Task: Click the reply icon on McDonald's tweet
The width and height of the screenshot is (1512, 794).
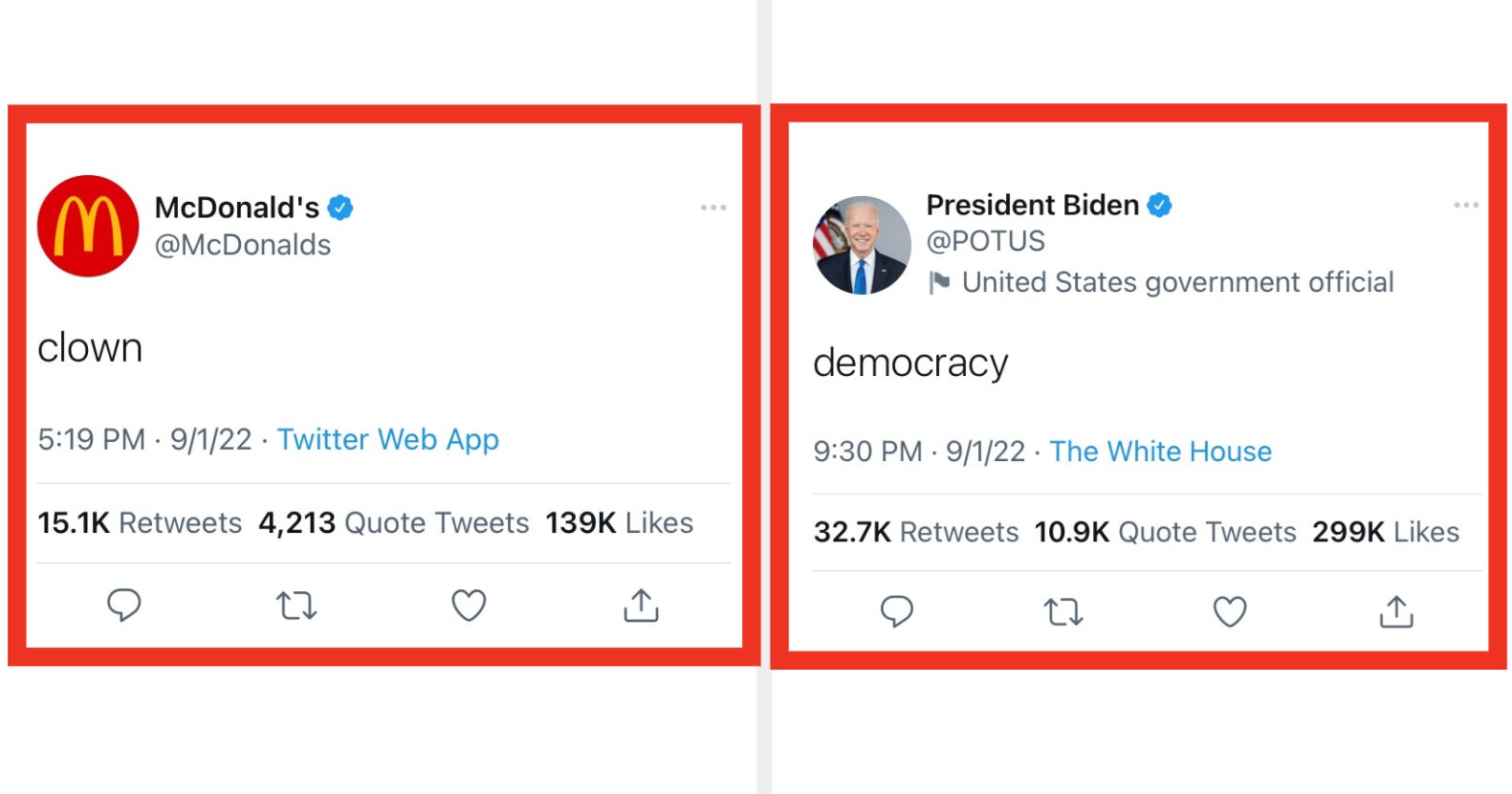Action: click(124, 605)
